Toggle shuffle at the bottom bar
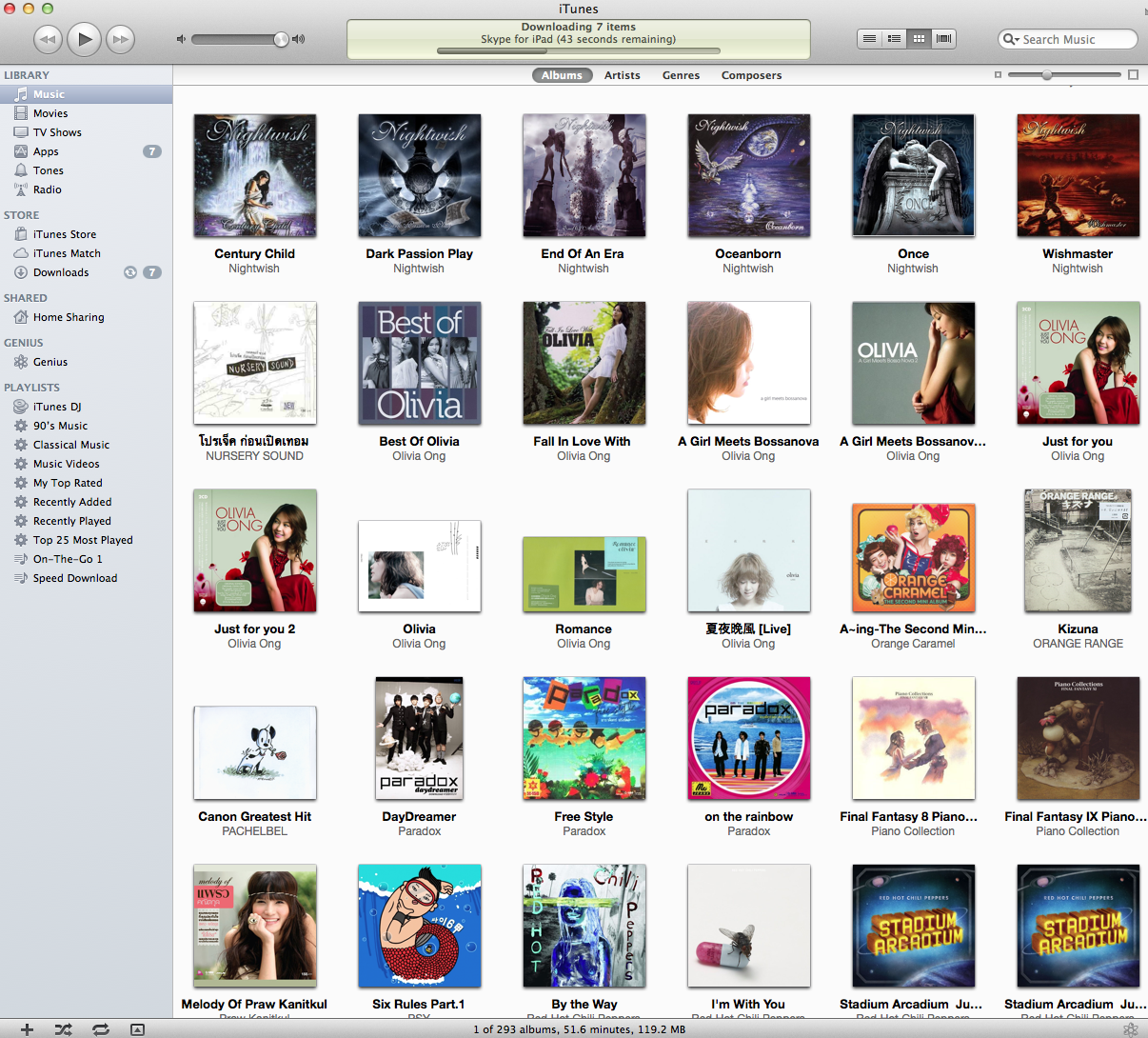This screenshot has height=1038, width=1148. click(63, 1029)
